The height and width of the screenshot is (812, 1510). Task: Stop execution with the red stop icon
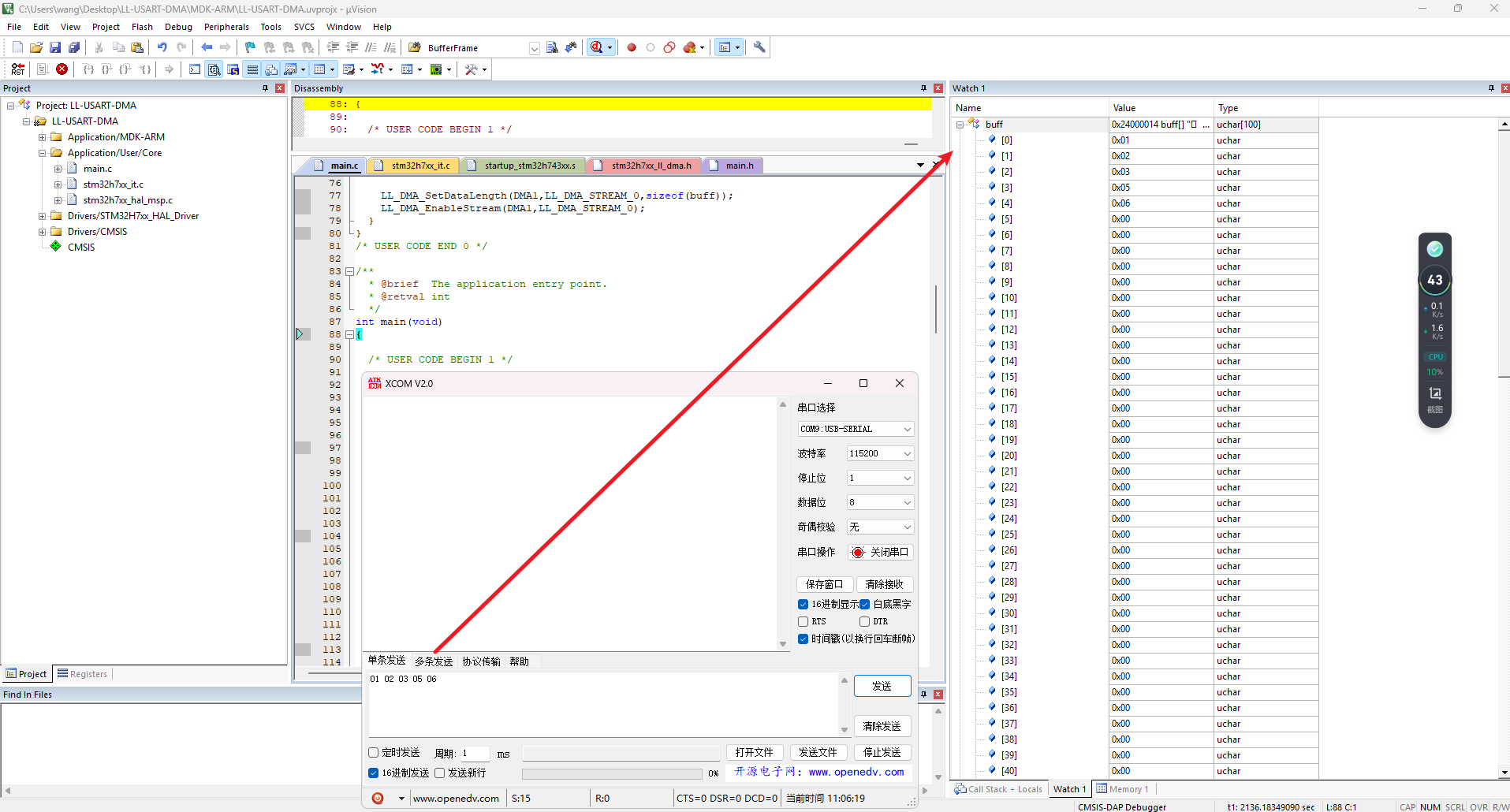coord(62,69)
